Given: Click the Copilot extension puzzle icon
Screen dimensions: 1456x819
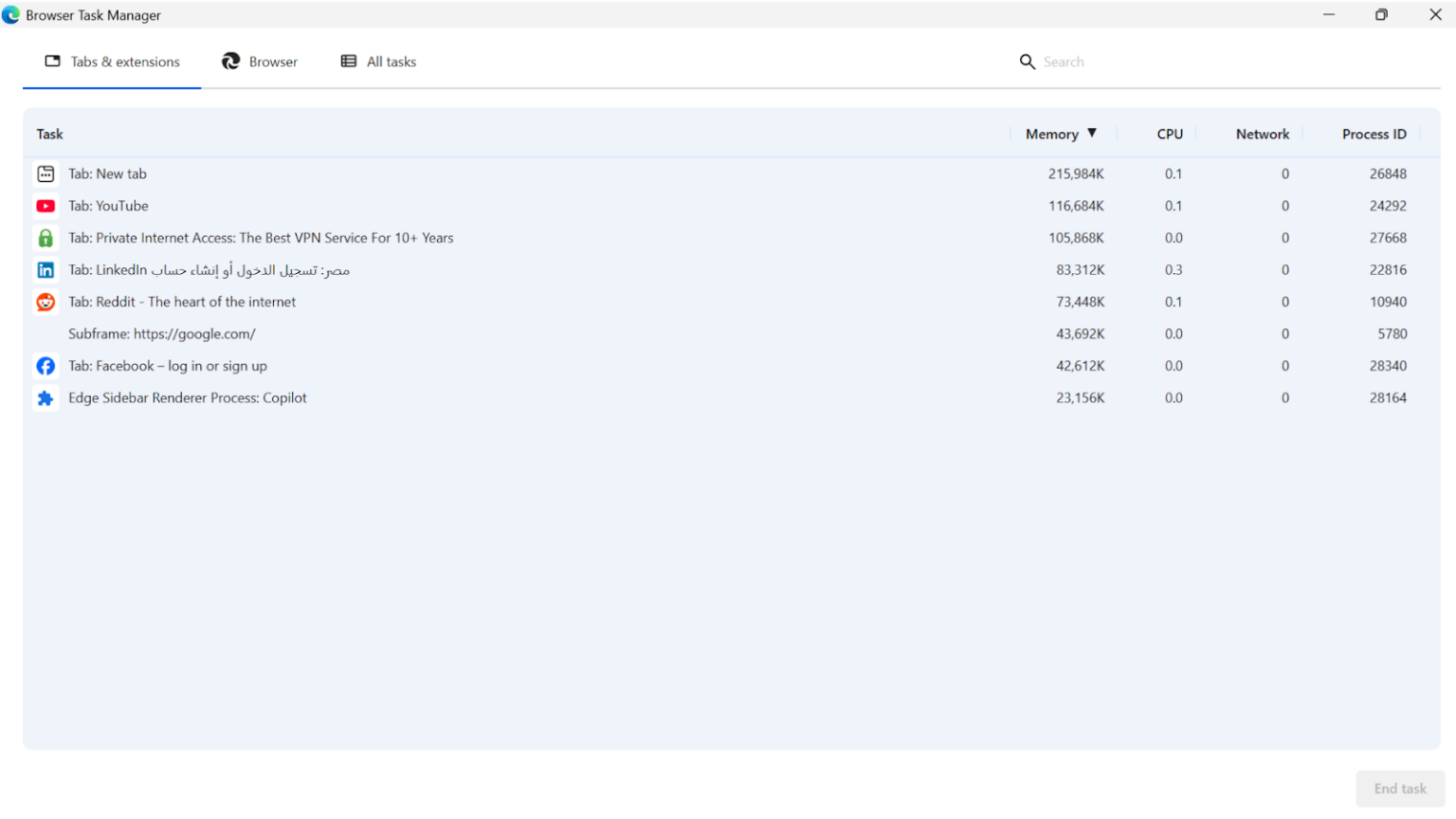Looking at the screenshot, I should (x=45, y=398).
